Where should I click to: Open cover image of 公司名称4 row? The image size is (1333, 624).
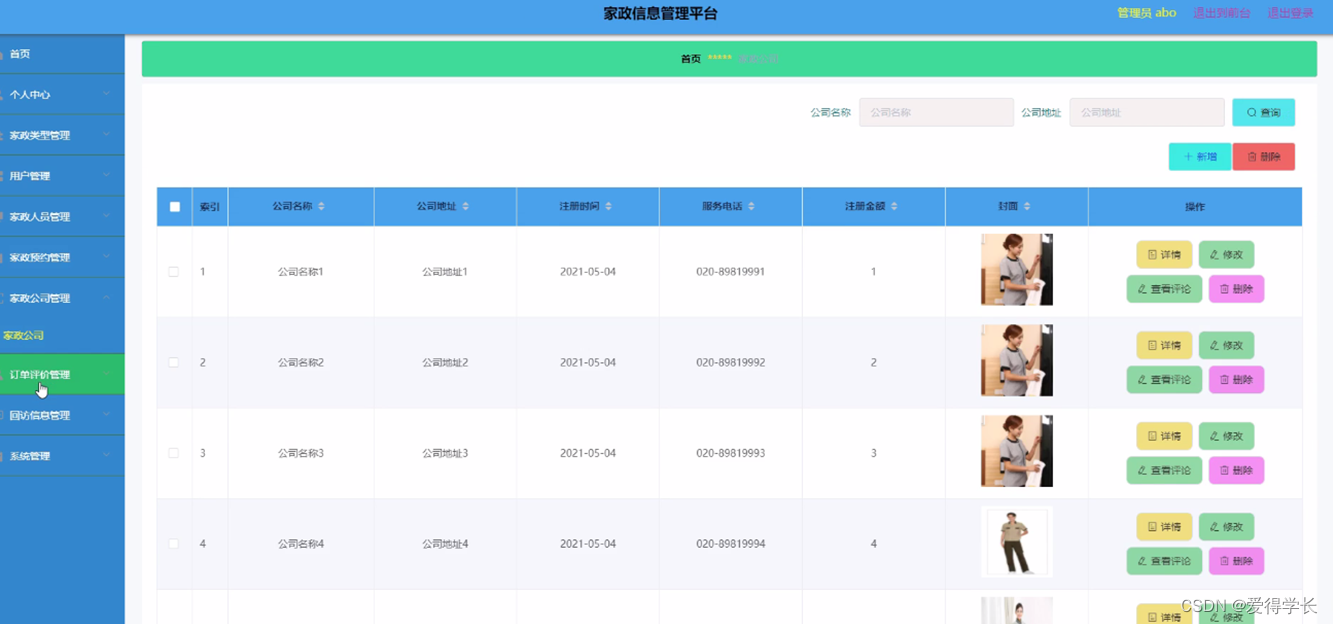click(1016, 542)
